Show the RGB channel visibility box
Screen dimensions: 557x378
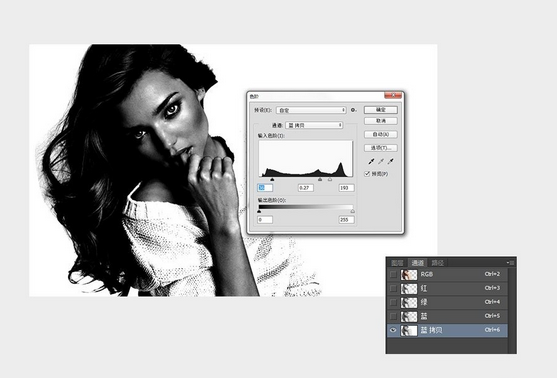coord(393,275)
